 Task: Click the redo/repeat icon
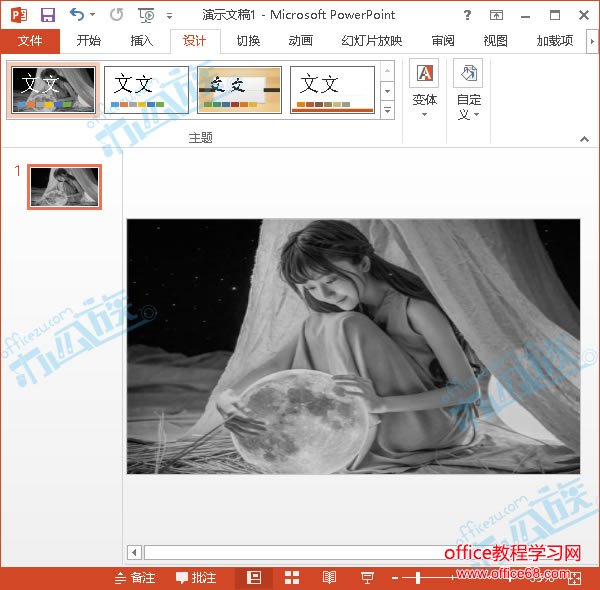tap(117, 15)
